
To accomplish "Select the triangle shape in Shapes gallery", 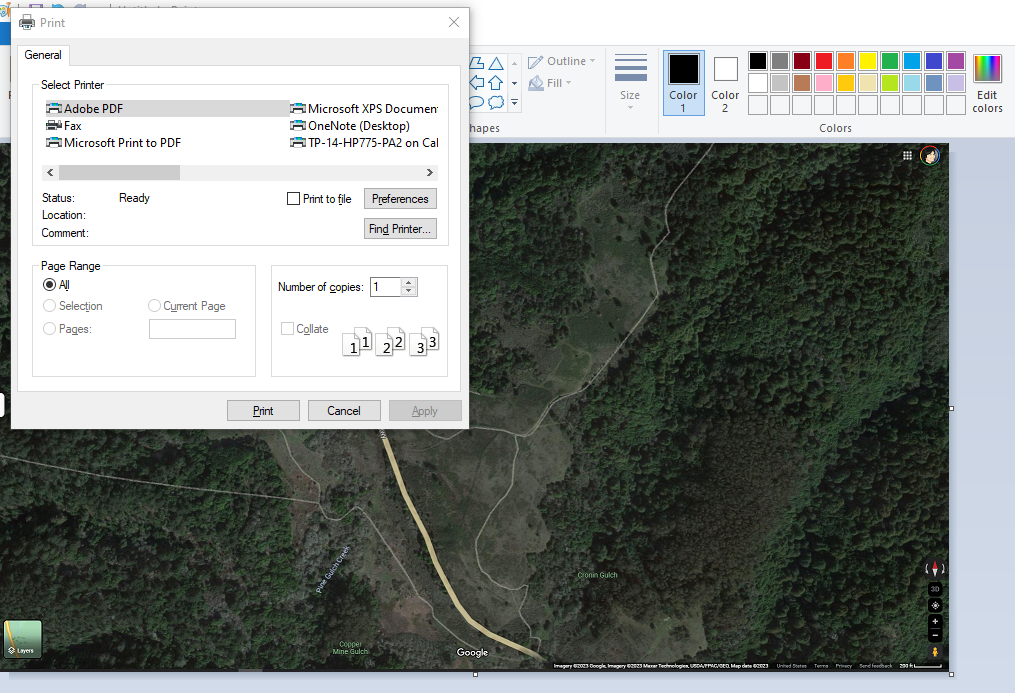I will point(495,62).
